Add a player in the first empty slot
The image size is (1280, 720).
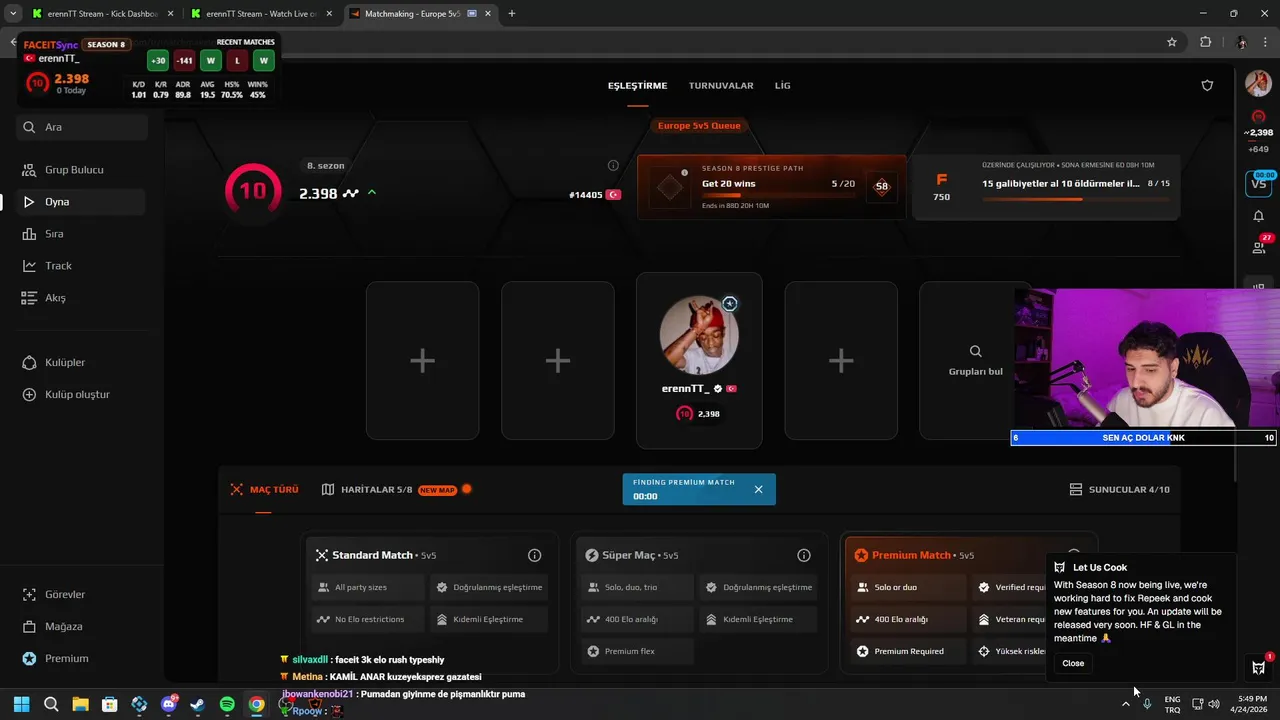[x=422, y=361]
